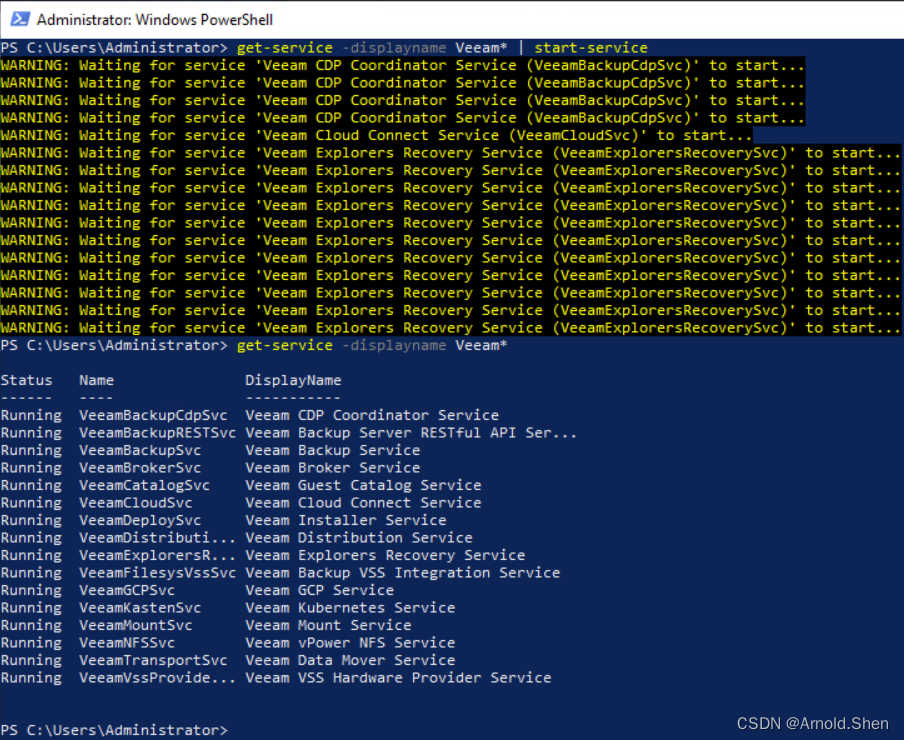The image size is (904, 740).
Task: Select the VeeamBackupSvc service name
Action: [x=140, y=450]
